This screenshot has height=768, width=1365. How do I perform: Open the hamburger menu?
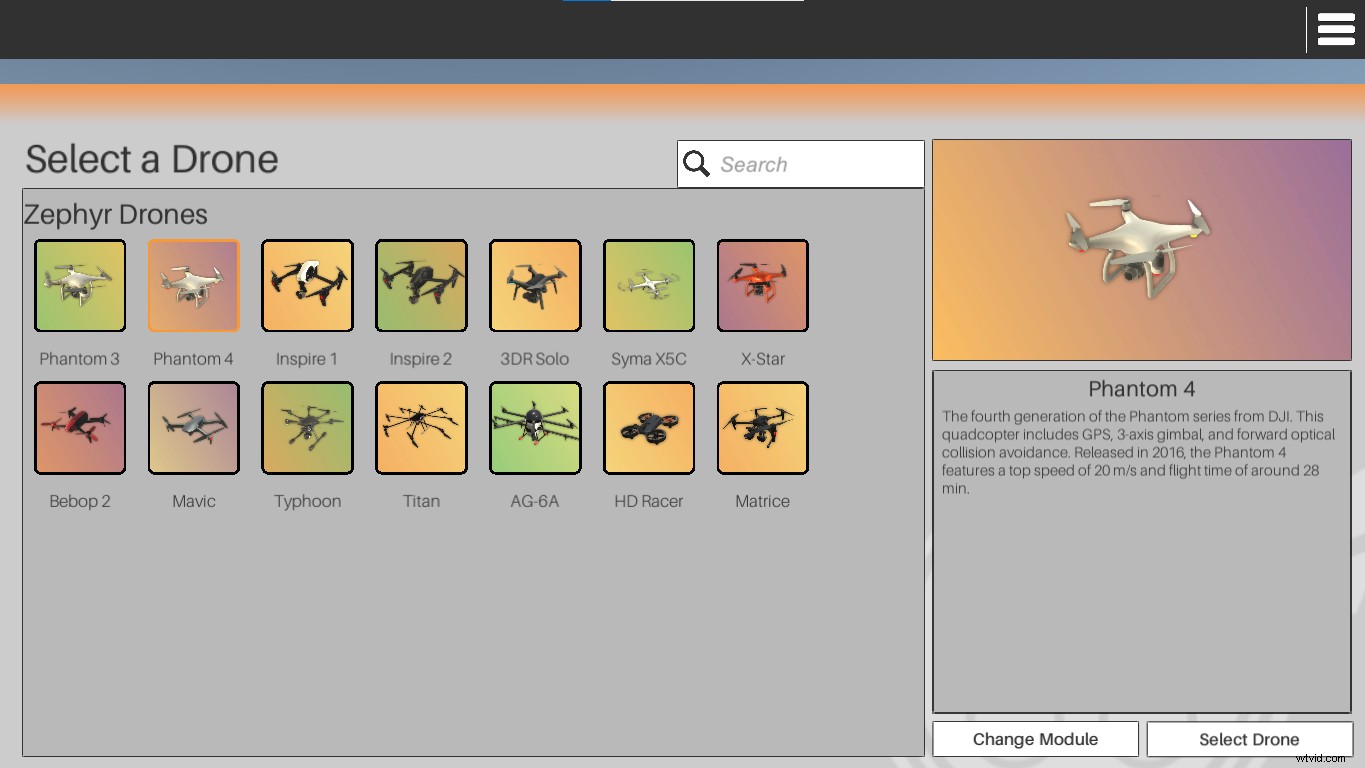(x=1336, y=29)
